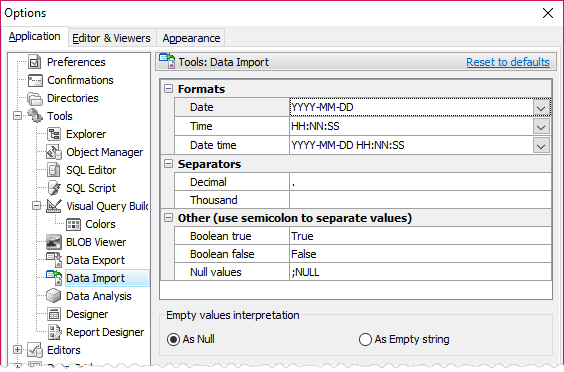Collapse the Tools tree node

pyautogui.click(x=17, y=116)
